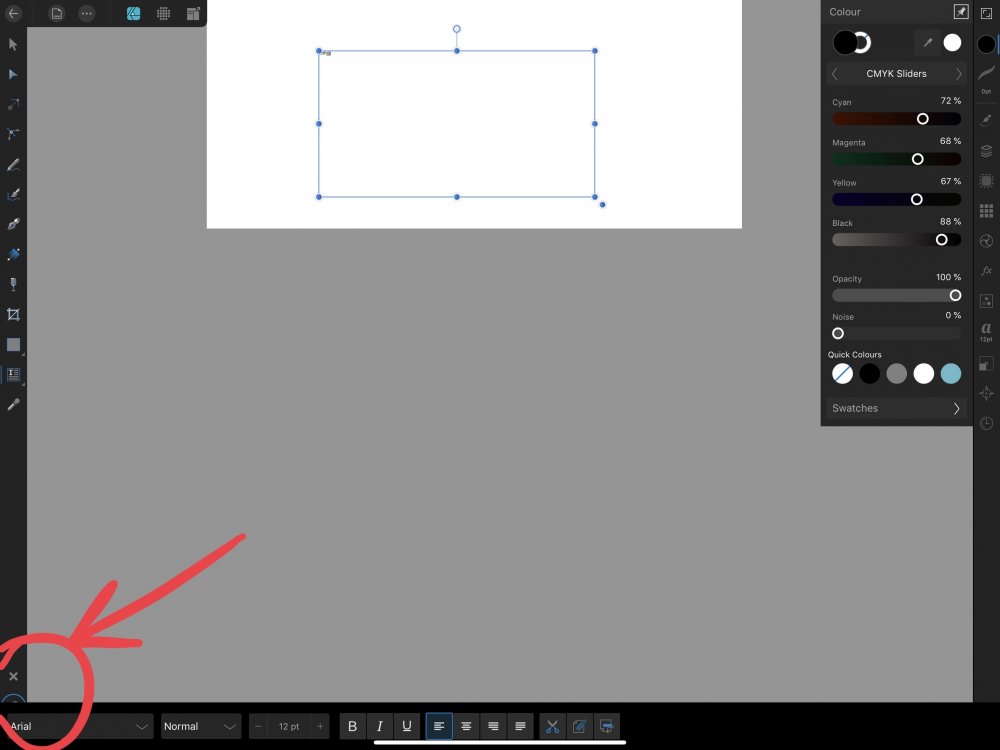Open the History studio
The height and width of the screenshot is (750, 1000).
click(986, 423)
